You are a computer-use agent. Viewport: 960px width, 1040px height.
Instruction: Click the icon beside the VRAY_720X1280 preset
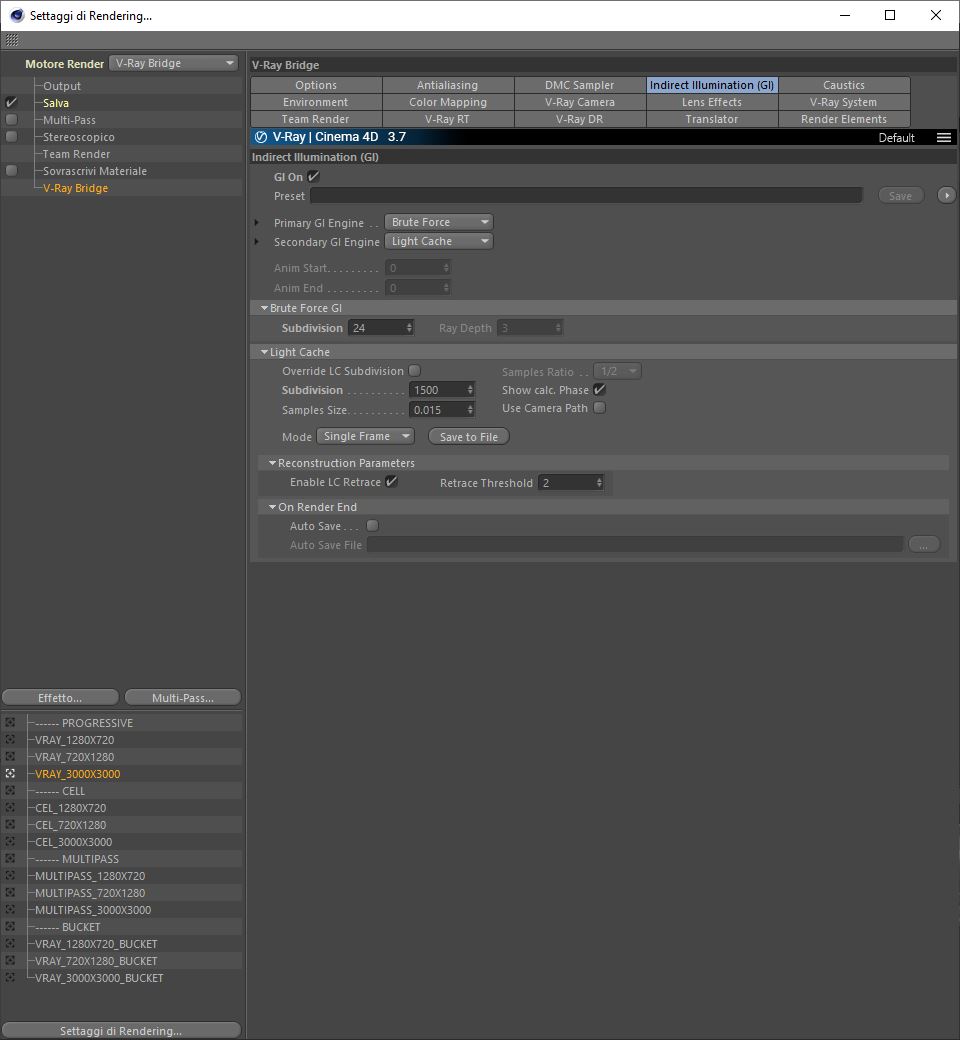(x=10, y=757)
